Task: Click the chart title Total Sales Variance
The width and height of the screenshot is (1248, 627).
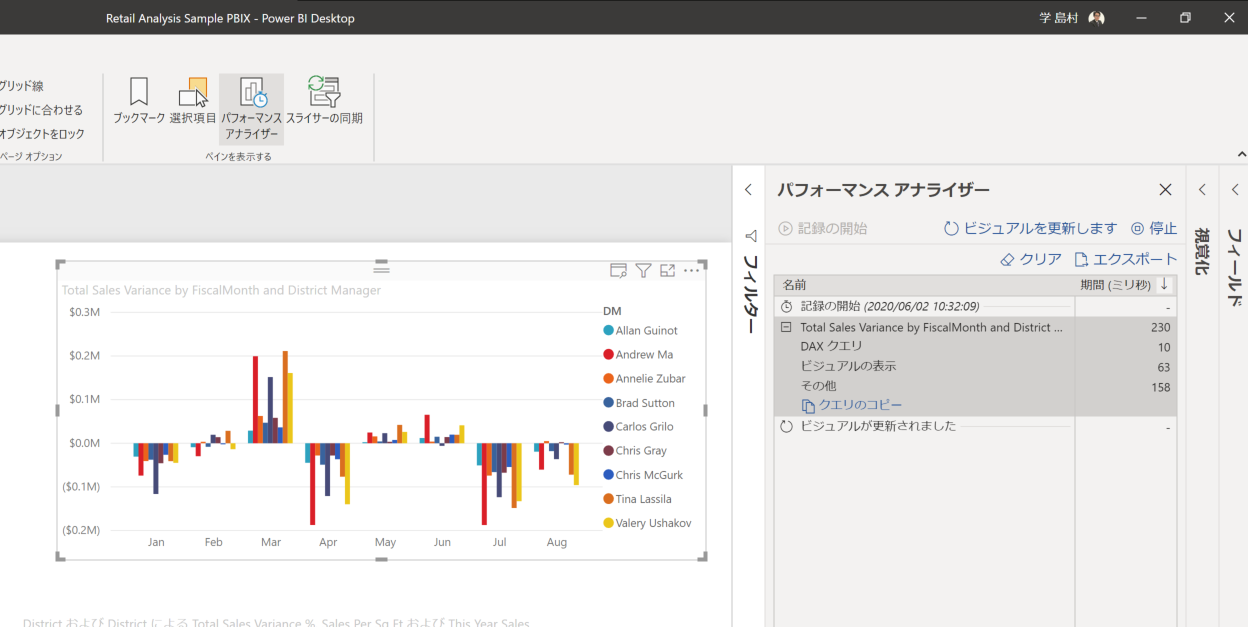Action: pos(221,290)
